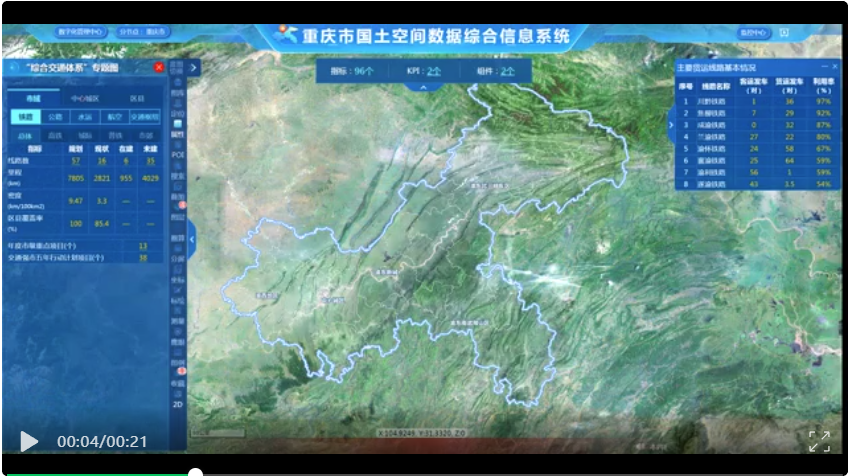Click the exit icon beside 监控中心
This screenshot has height=476, width=849.
coord(784,32)
